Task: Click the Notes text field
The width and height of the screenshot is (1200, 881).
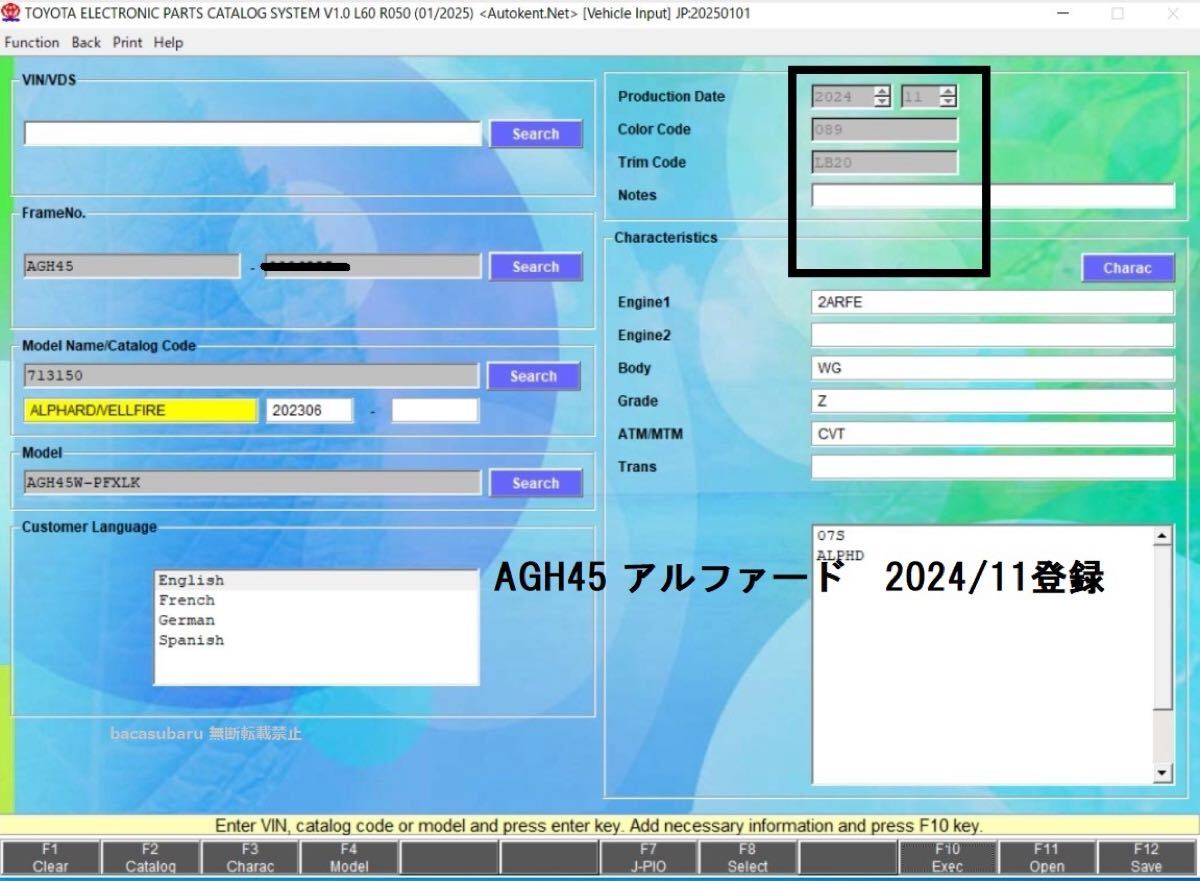Action: (992, 196)
